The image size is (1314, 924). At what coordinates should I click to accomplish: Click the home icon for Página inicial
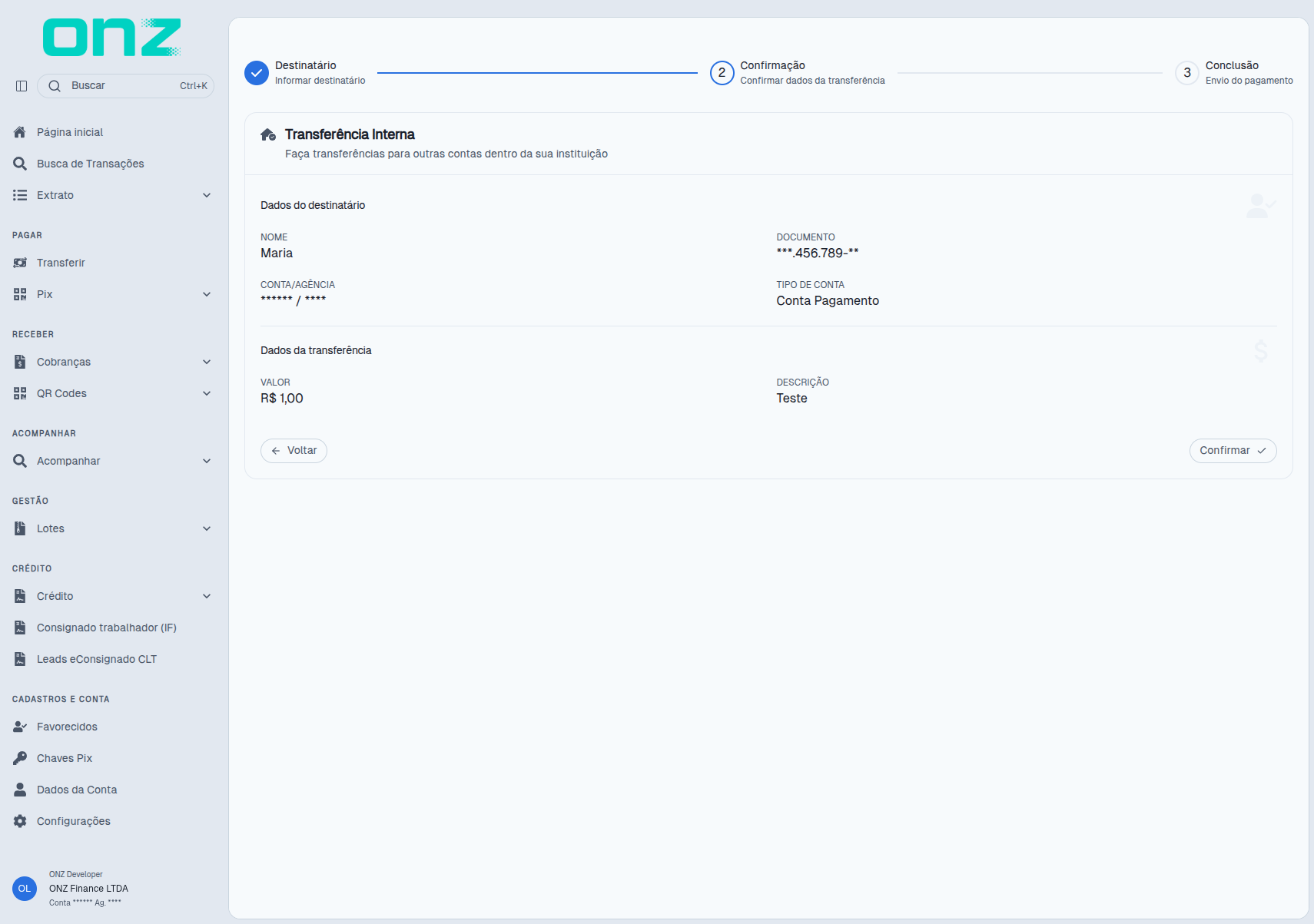[20, 132]
